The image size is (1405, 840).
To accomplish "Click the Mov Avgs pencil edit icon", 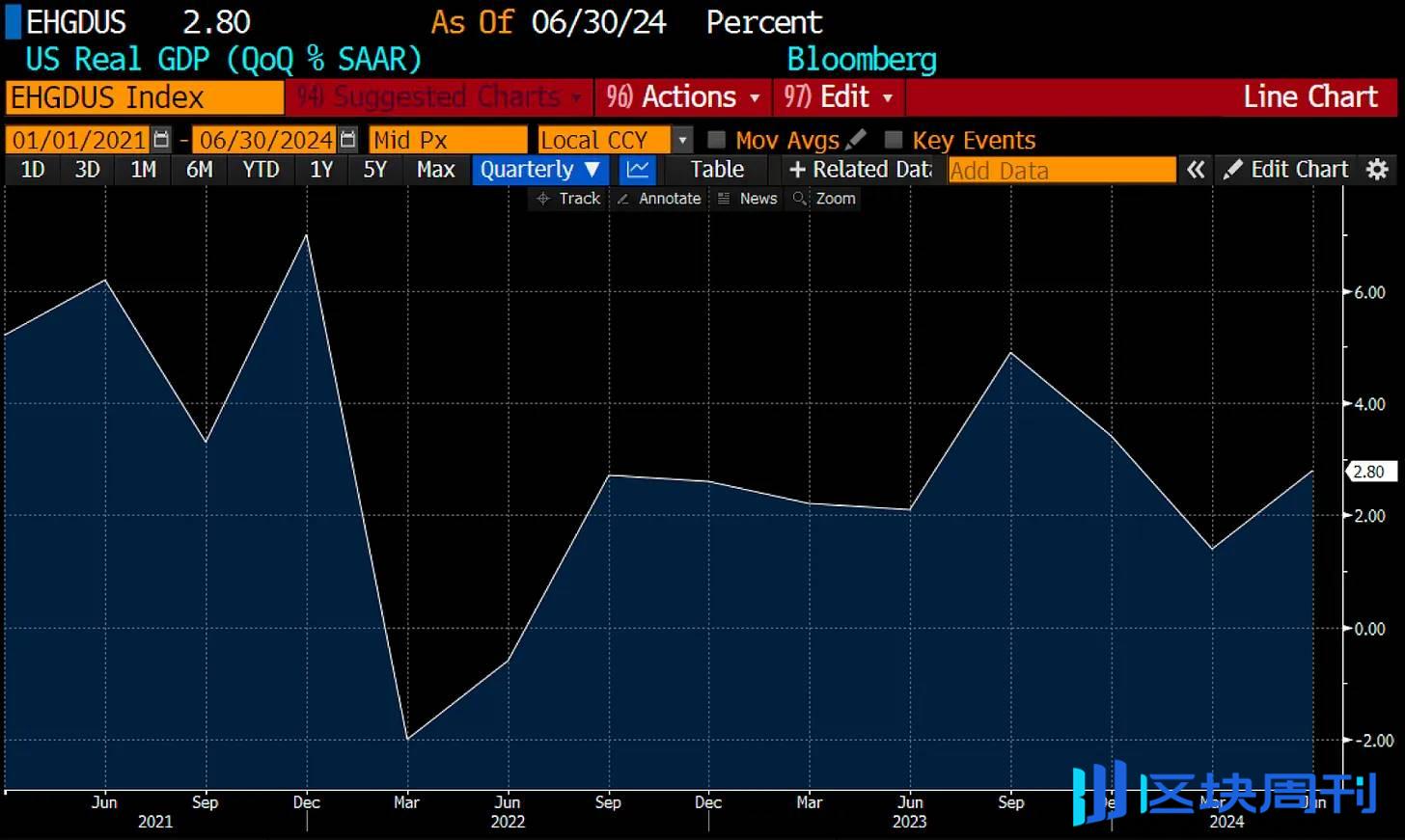I will (x=855, y=140).
